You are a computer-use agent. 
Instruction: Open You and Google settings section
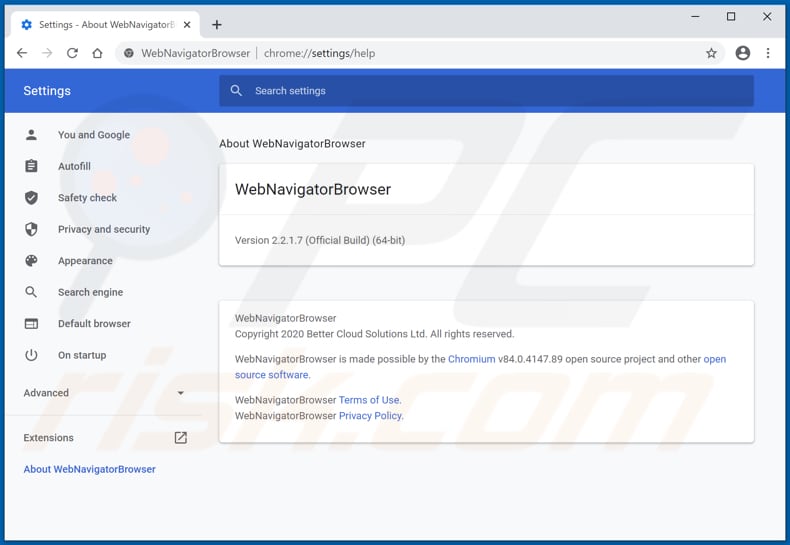pos(94,135)
